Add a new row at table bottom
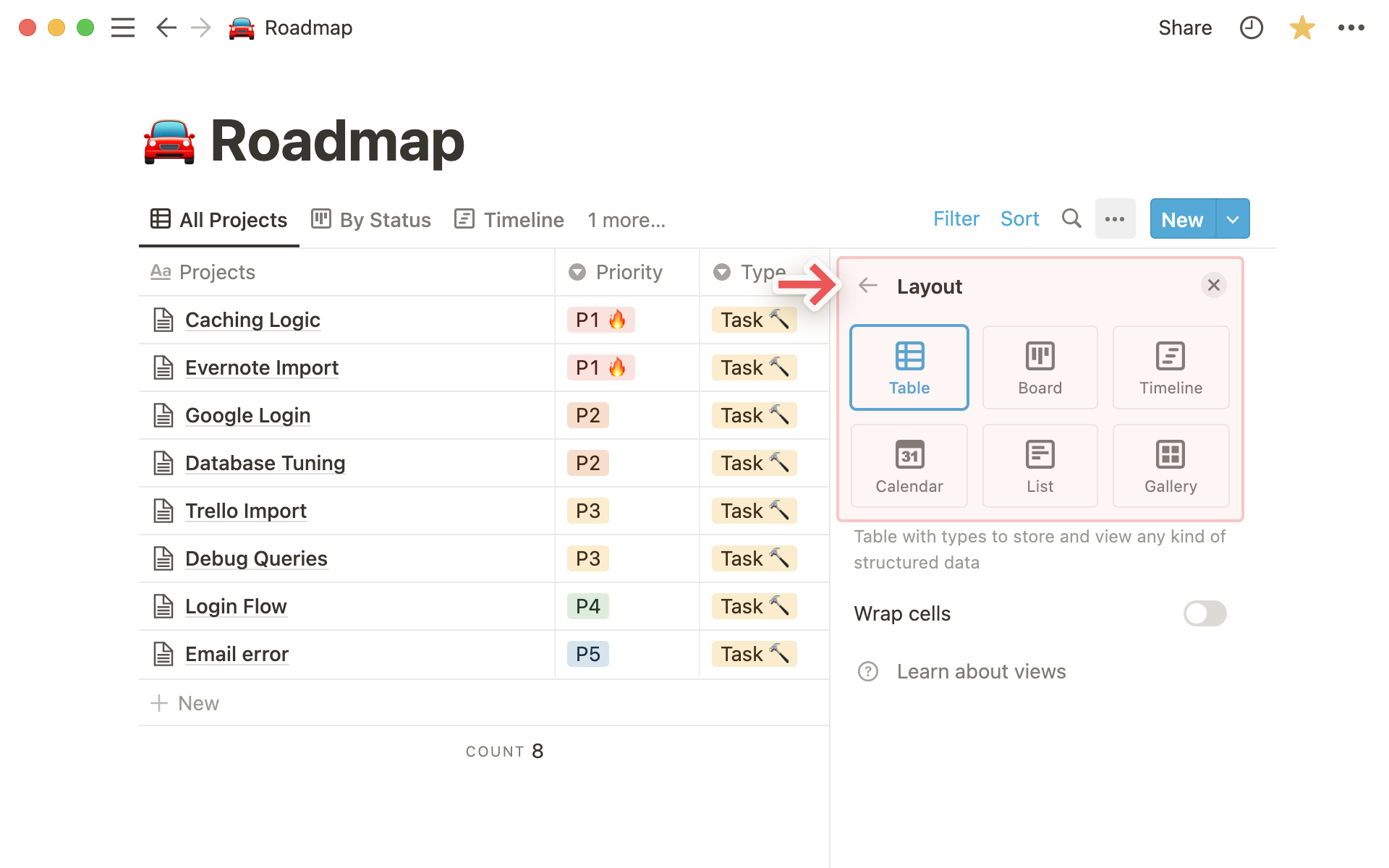 (185, 703)
